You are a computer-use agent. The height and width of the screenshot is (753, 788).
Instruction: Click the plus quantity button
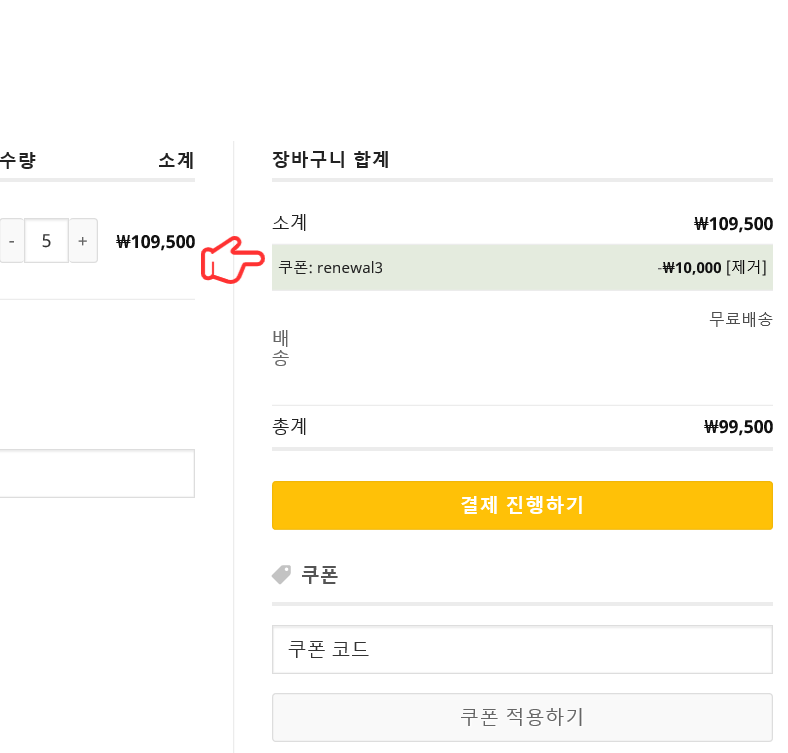(x=82, y=241)
